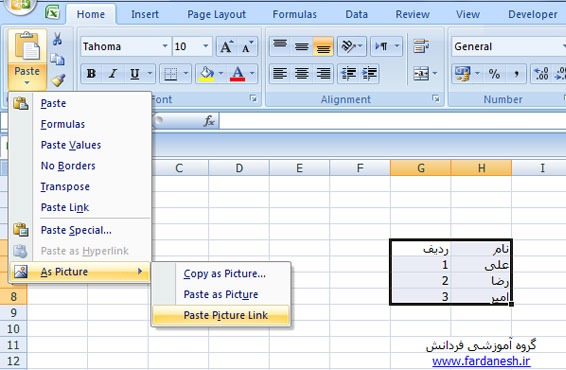Choose Paste Values option
The height and width of the screenshot is (370, 566).
click(x=80, y=145)
